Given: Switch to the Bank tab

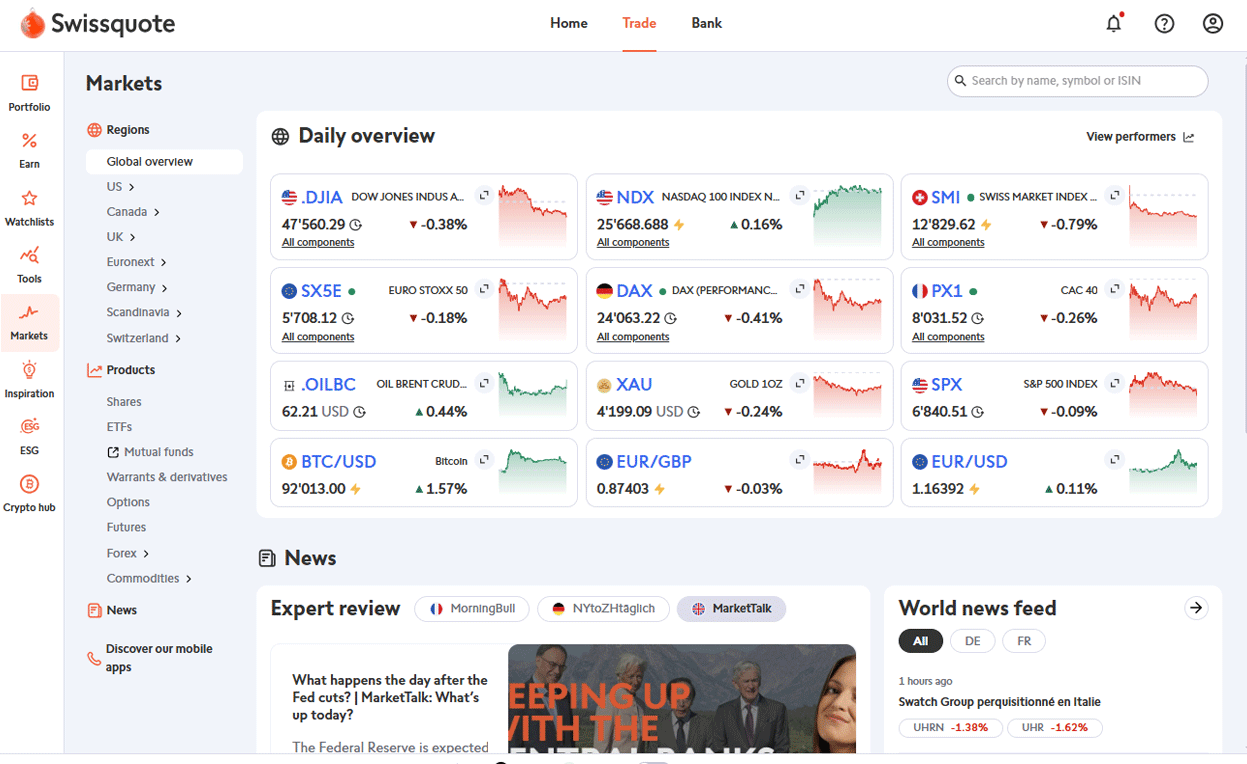Looking at the screenshot, I should coord(707,23).
